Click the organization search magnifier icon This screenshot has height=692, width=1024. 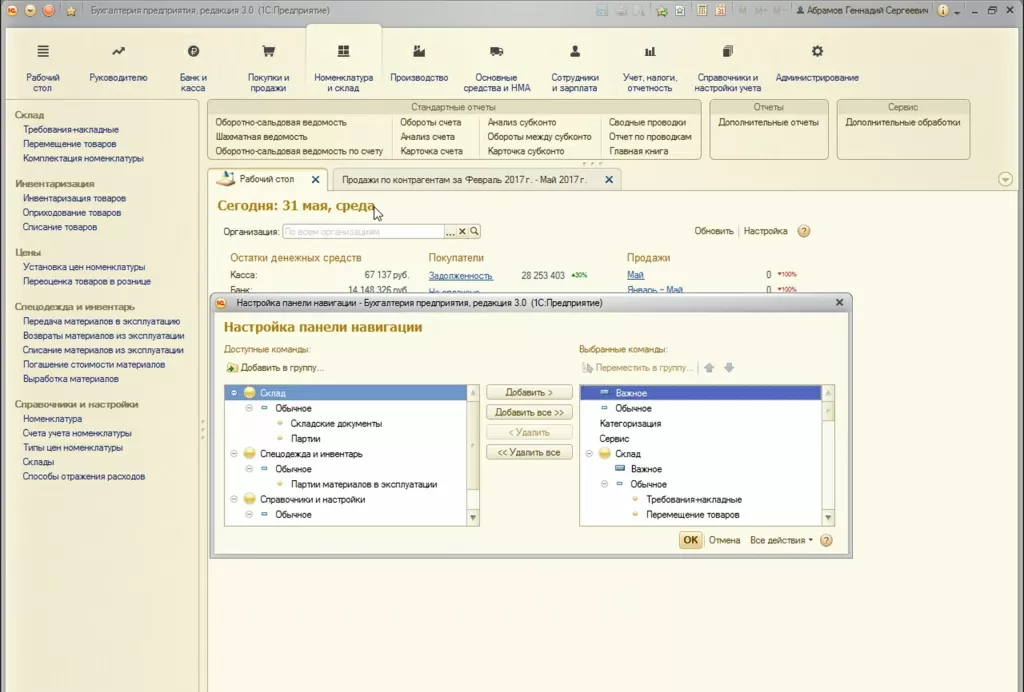[475, 231]
